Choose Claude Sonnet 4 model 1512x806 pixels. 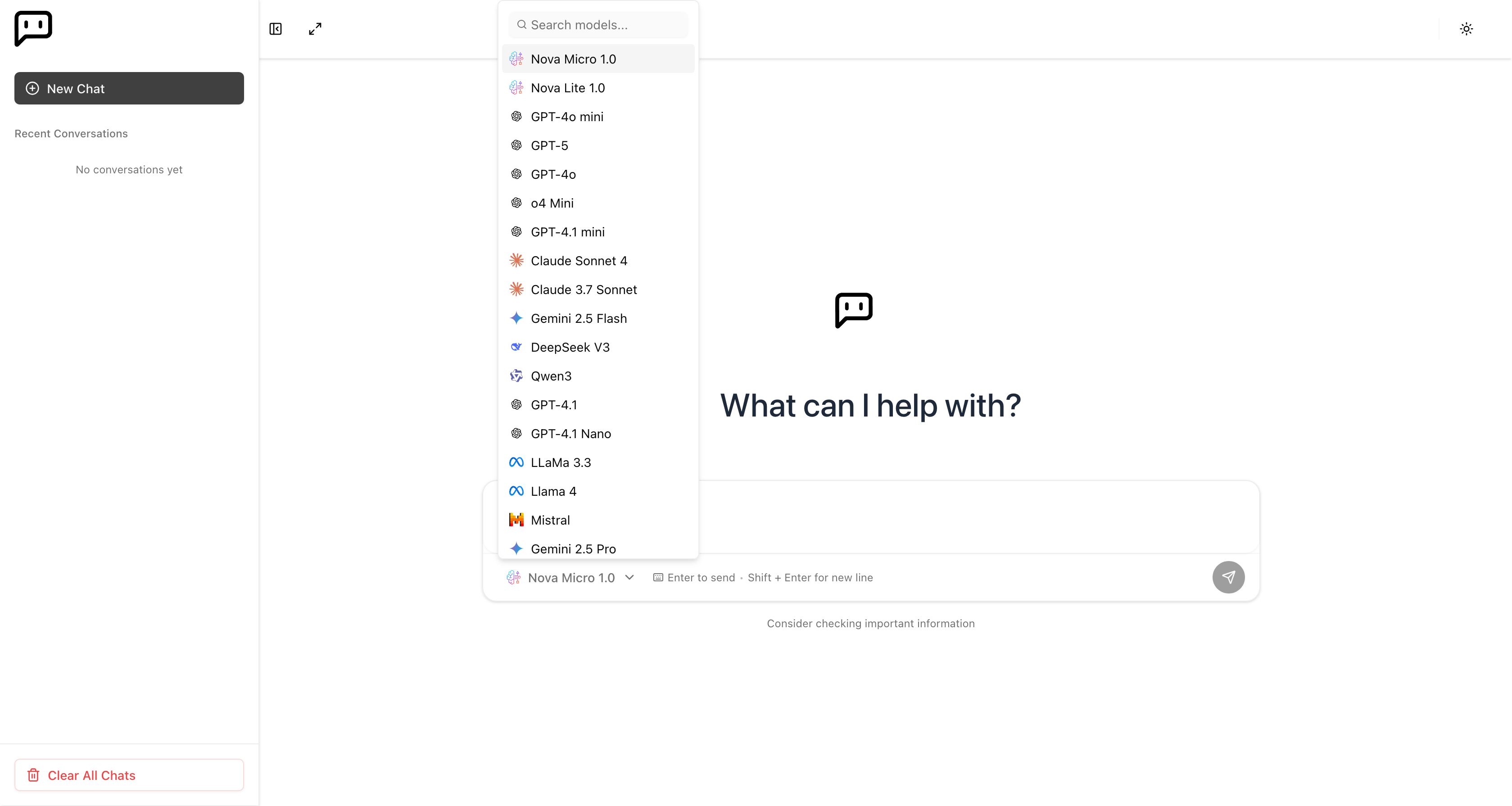coord(598,261)
